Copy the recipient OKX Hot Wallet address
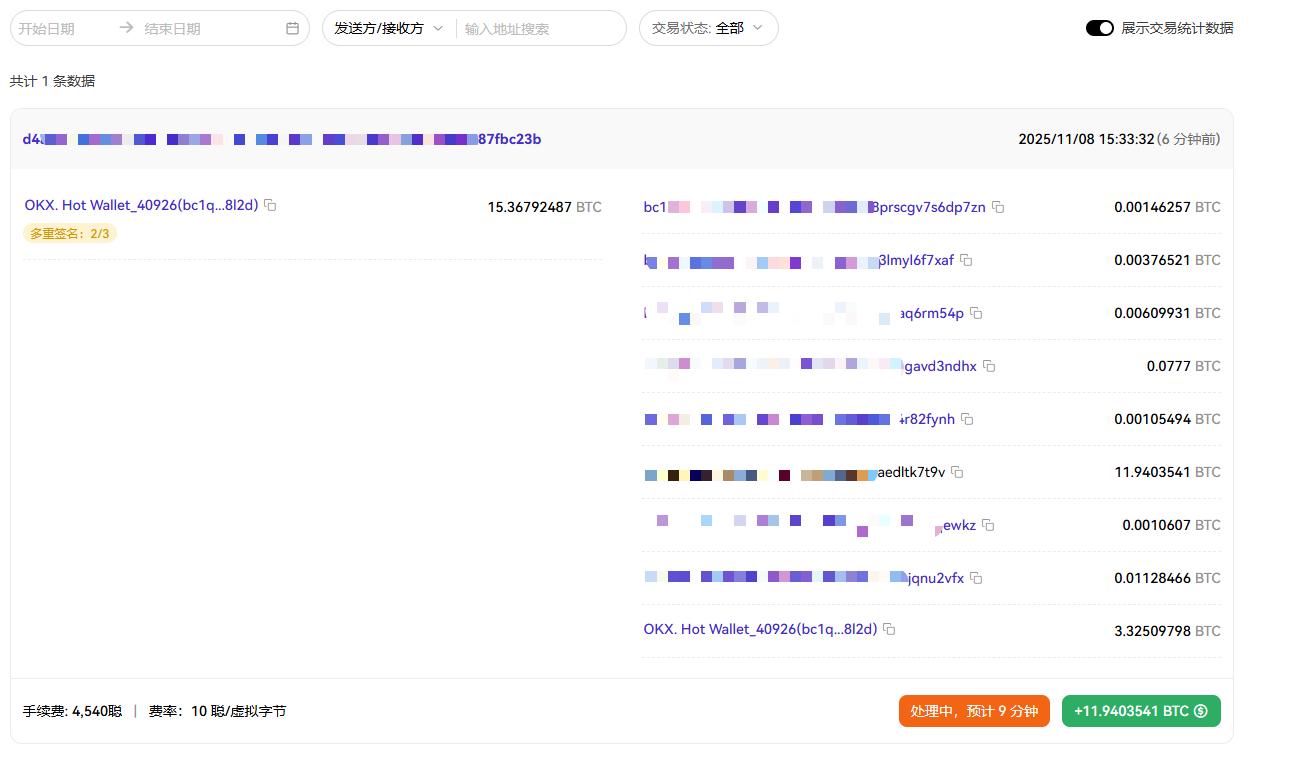This screenshot has height=761, width=1302. click(x=889, y=630)
